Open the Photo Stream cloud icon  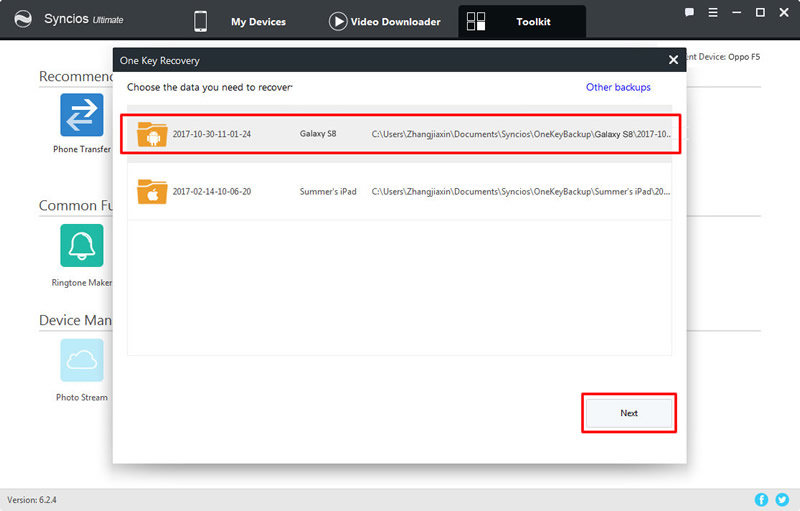[82, 360]
